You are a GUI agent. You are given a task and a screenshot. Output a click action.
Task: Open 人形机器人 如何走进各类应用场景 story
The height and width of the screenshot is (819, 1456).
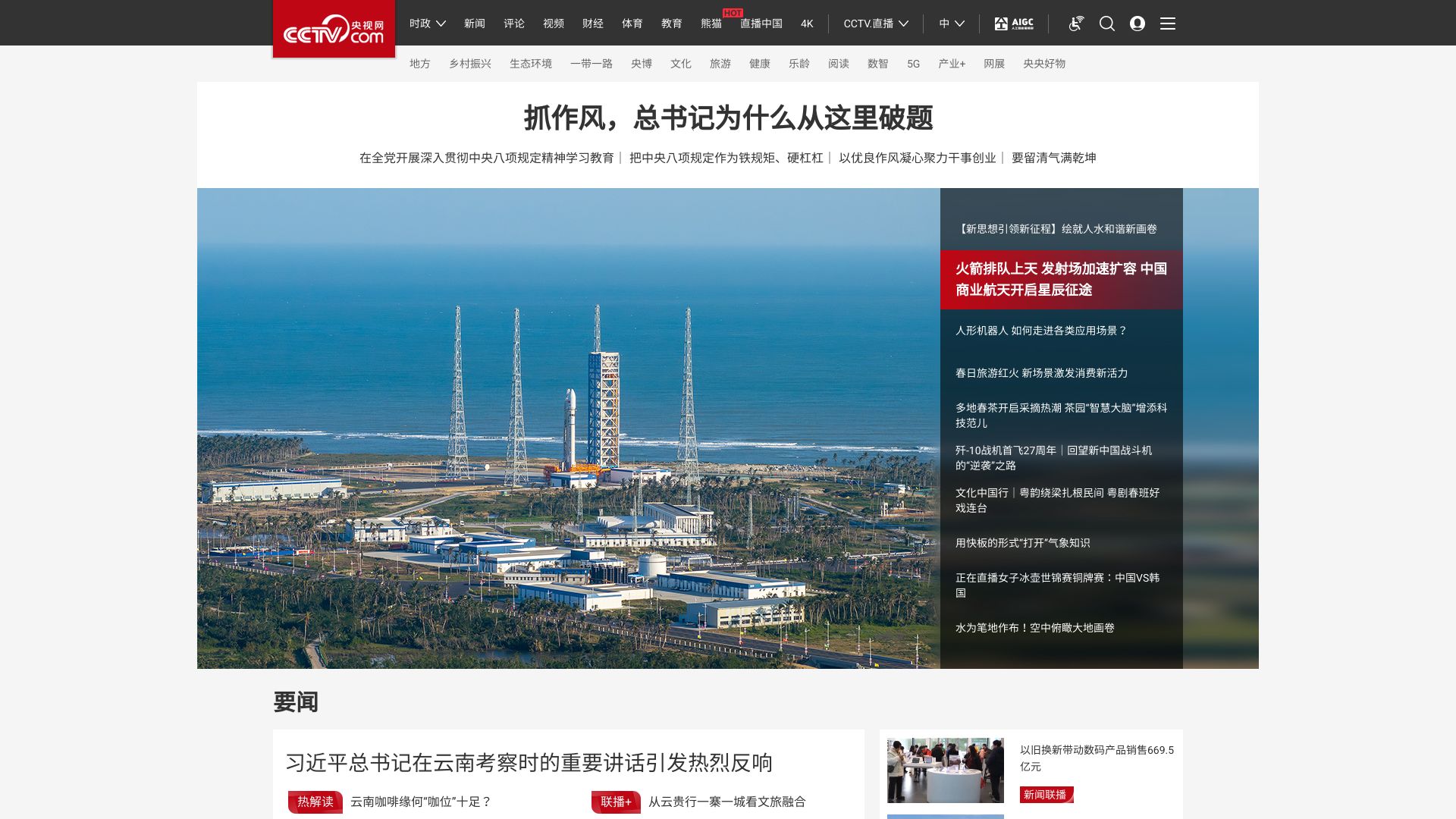point(1041,331)
